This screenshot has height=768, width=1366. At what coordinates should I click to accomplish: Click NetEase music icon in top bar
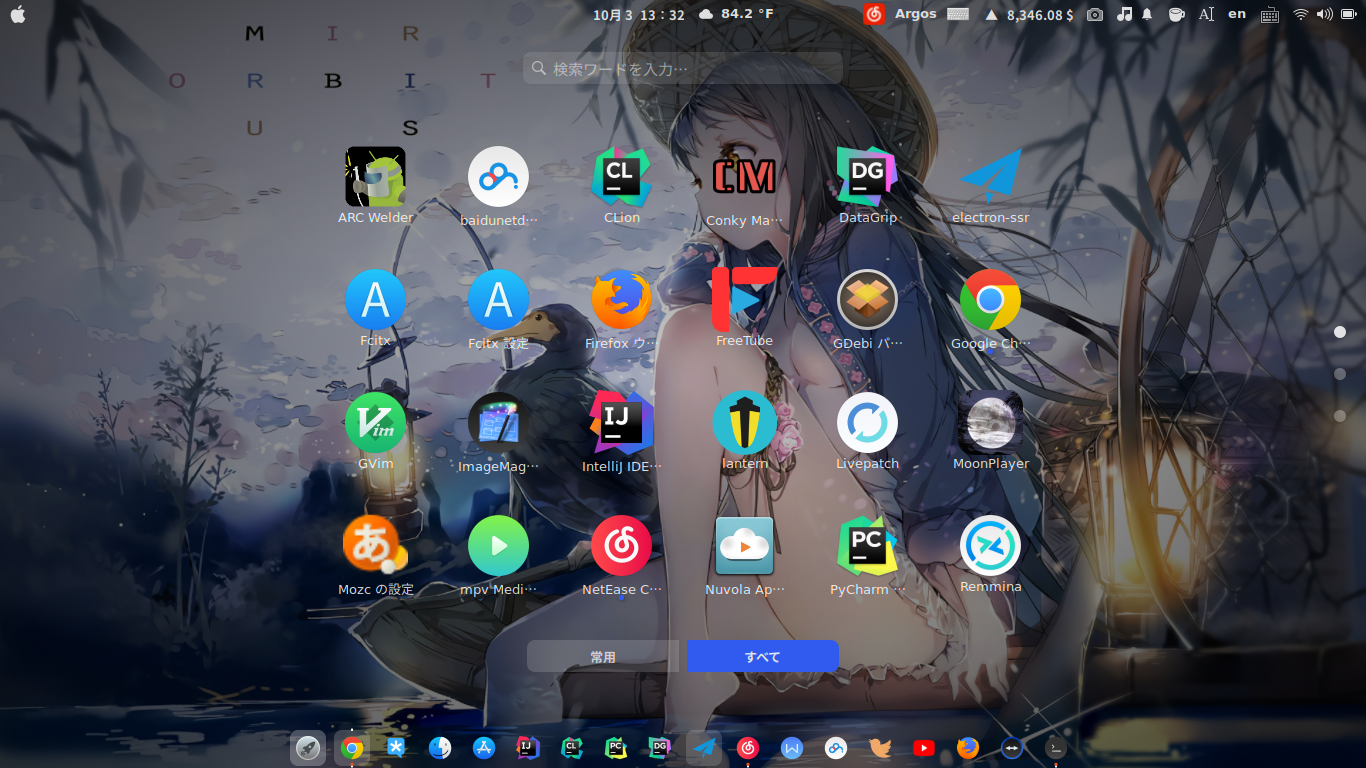pyautogui.click(x=874, y=14)
